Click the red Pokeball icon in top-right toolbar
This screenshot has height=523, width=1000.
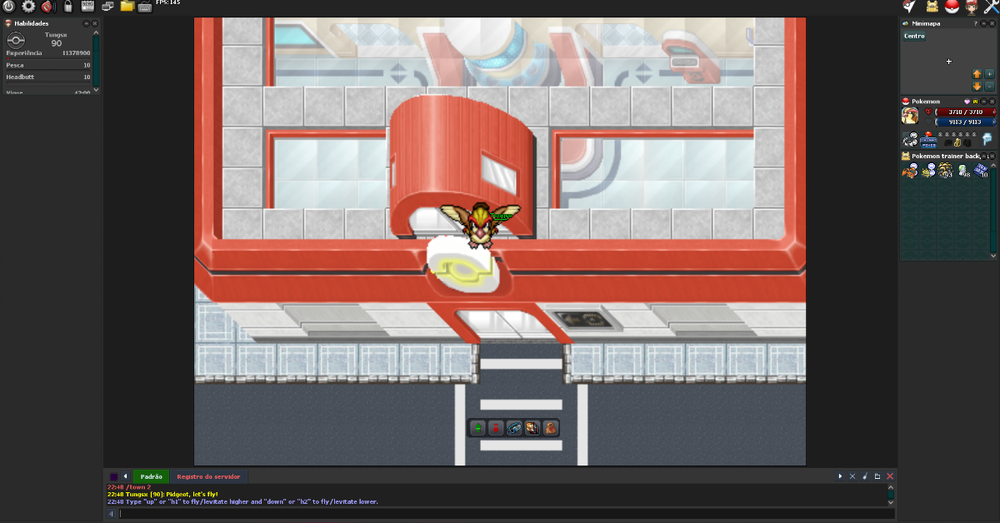[x=952, y=7]
